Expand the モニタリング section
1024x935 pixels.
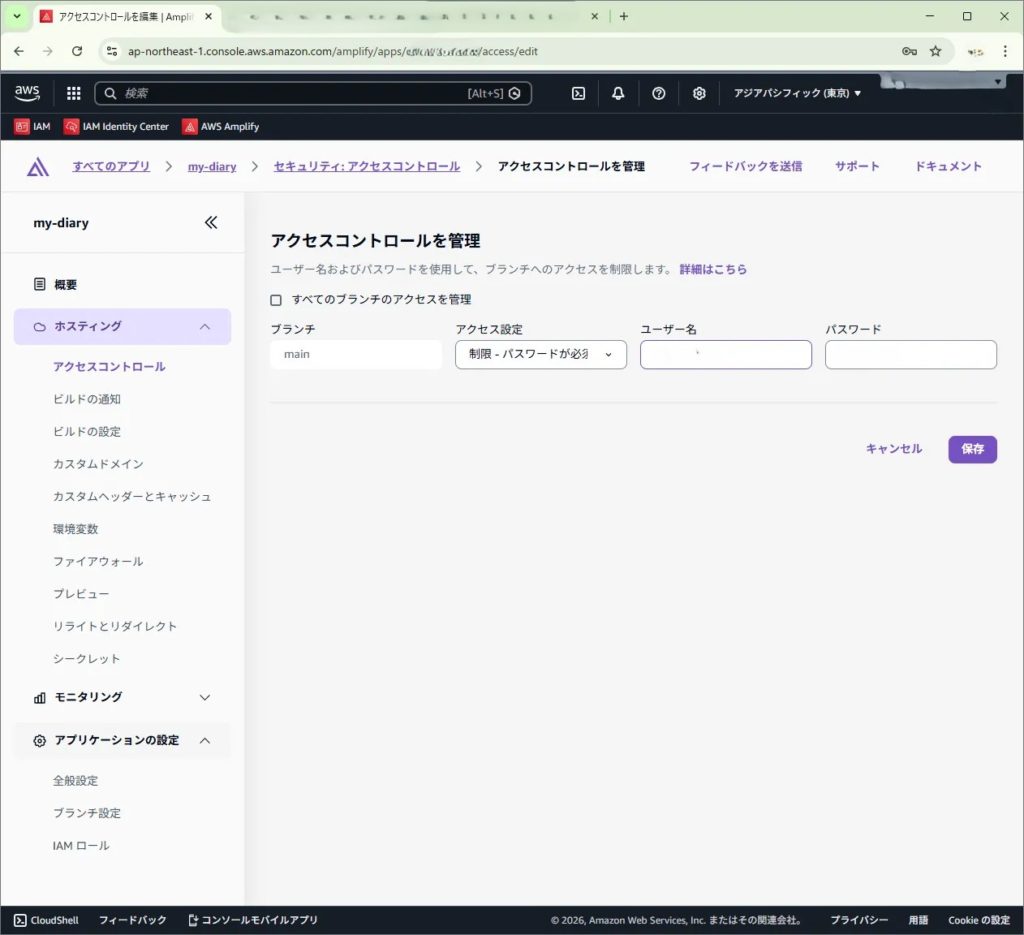point(205,697)
